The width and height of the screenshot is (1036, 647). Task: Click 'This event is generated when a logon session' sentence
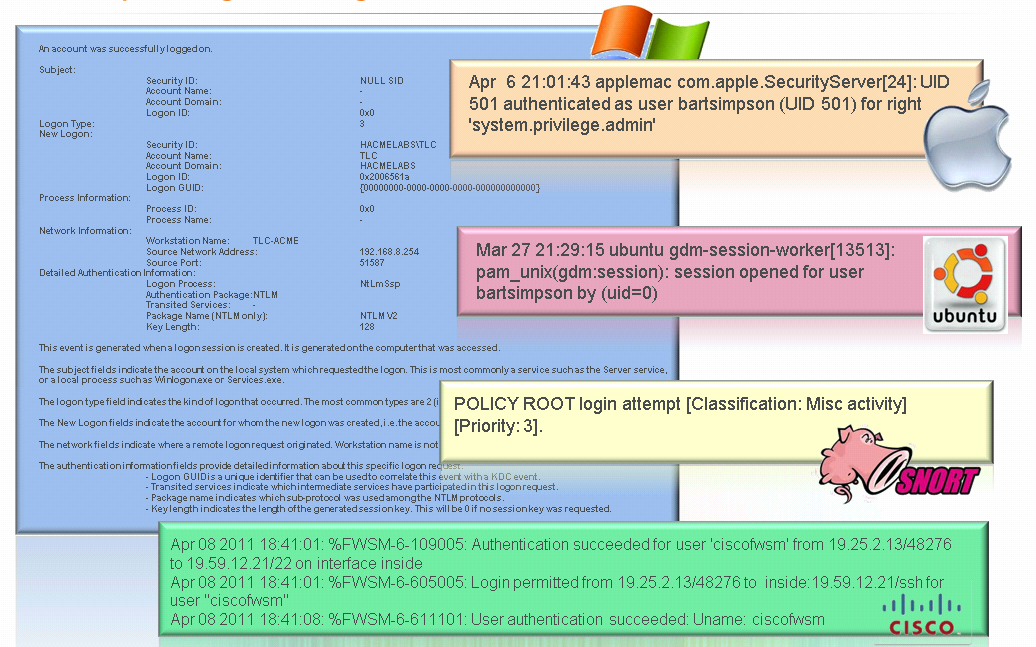click(269, 348)
